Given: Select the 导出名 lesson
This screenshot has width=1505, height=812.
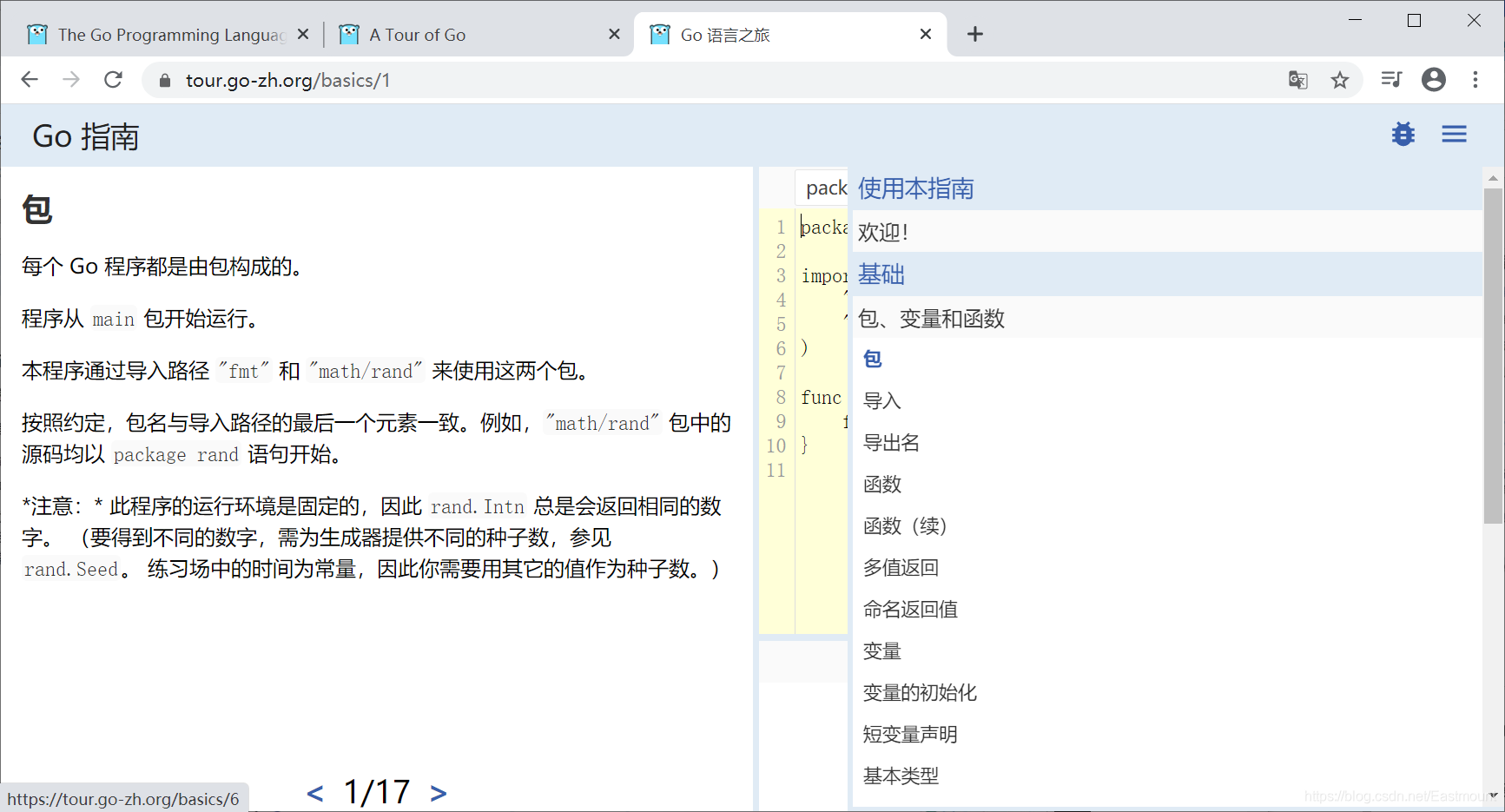Looking at the screenshot, I should (891, 442).
